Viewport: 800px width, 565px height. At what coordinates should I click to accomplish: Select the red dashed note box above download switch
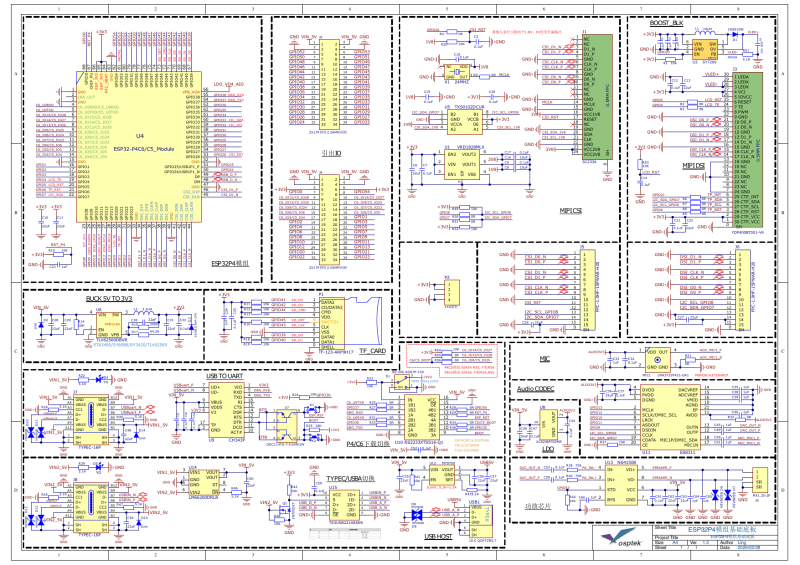[452, 361]
